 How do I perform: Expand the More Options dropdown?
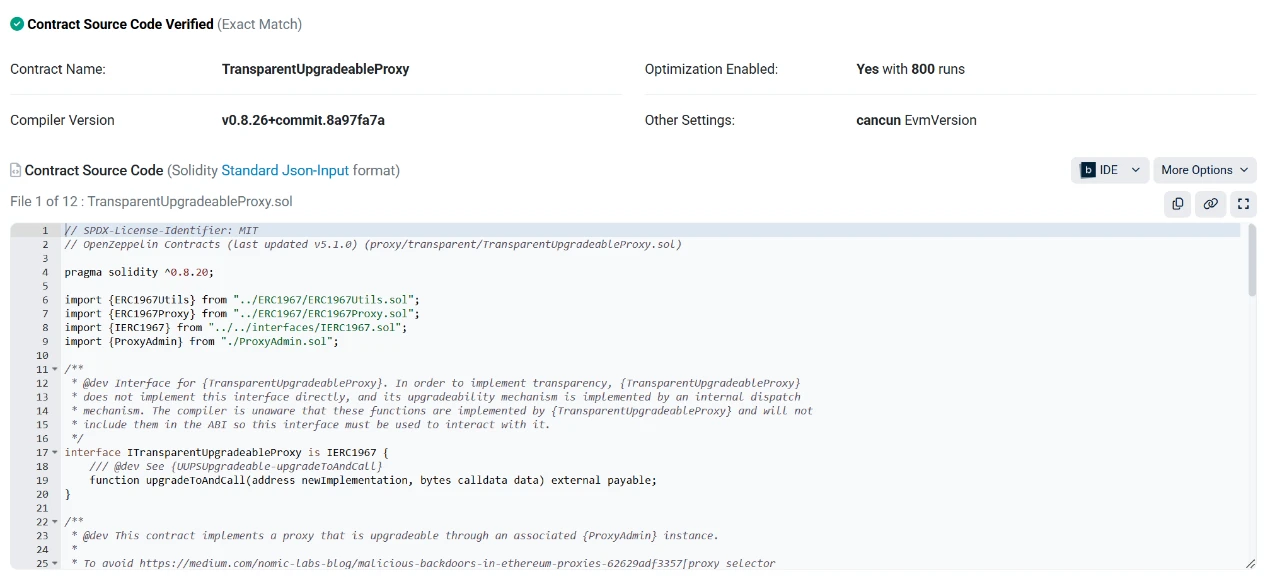pos(1204,170)
